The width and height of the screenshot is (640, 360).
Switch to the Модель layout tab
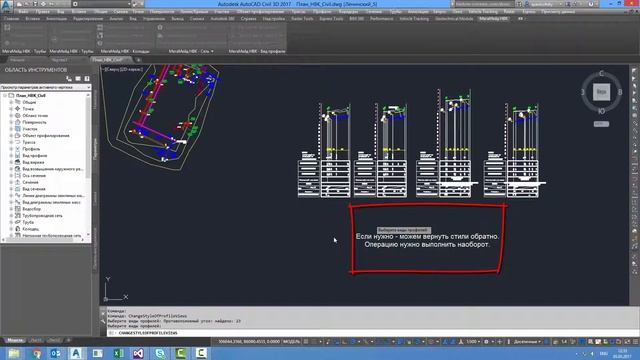[15, 340]
